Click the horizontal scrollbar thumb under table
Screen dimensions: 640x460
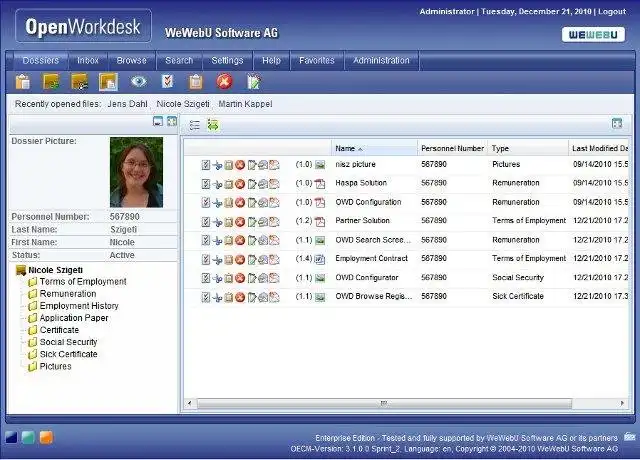[x=384, y=404]
